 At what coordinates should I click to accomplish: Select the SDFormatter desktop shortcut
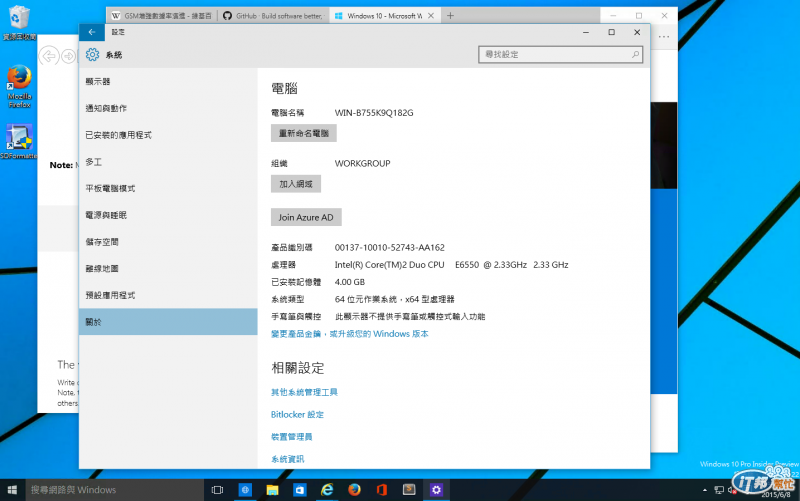click(x=19, y=142)
